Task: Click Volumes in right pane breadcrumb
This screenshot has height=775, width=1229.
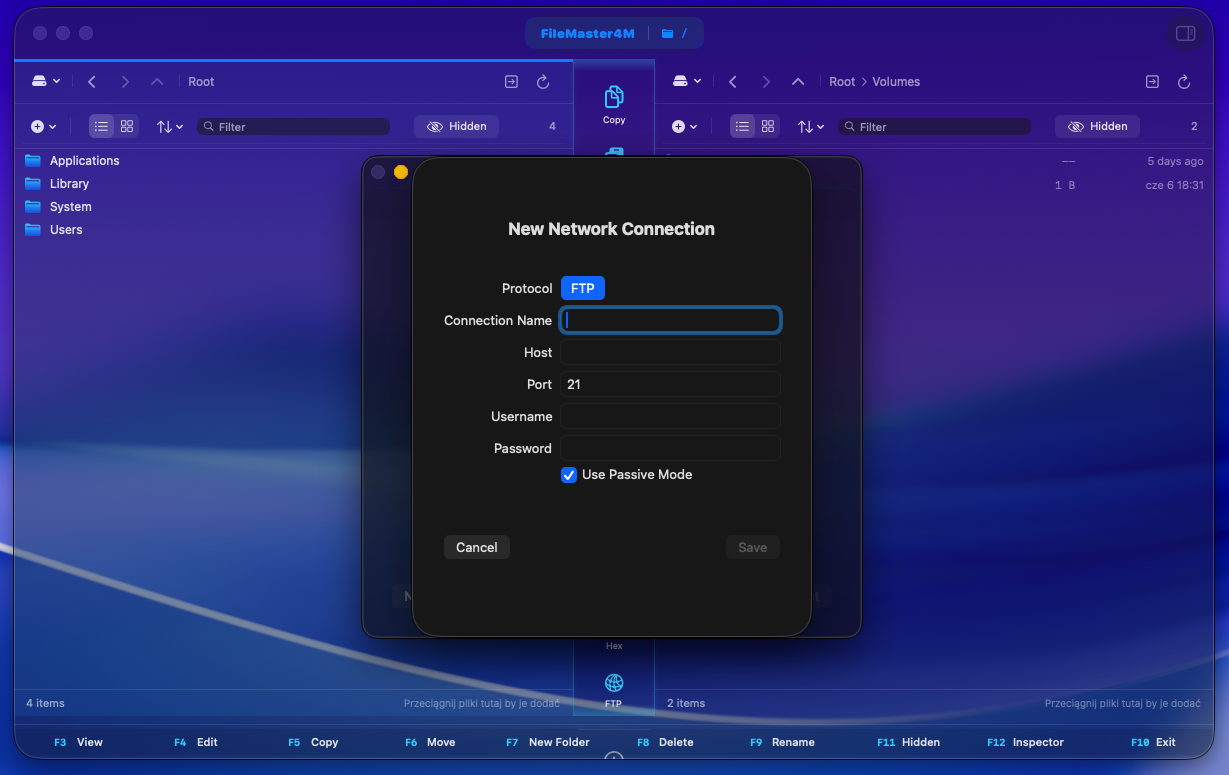Action: 896,82
